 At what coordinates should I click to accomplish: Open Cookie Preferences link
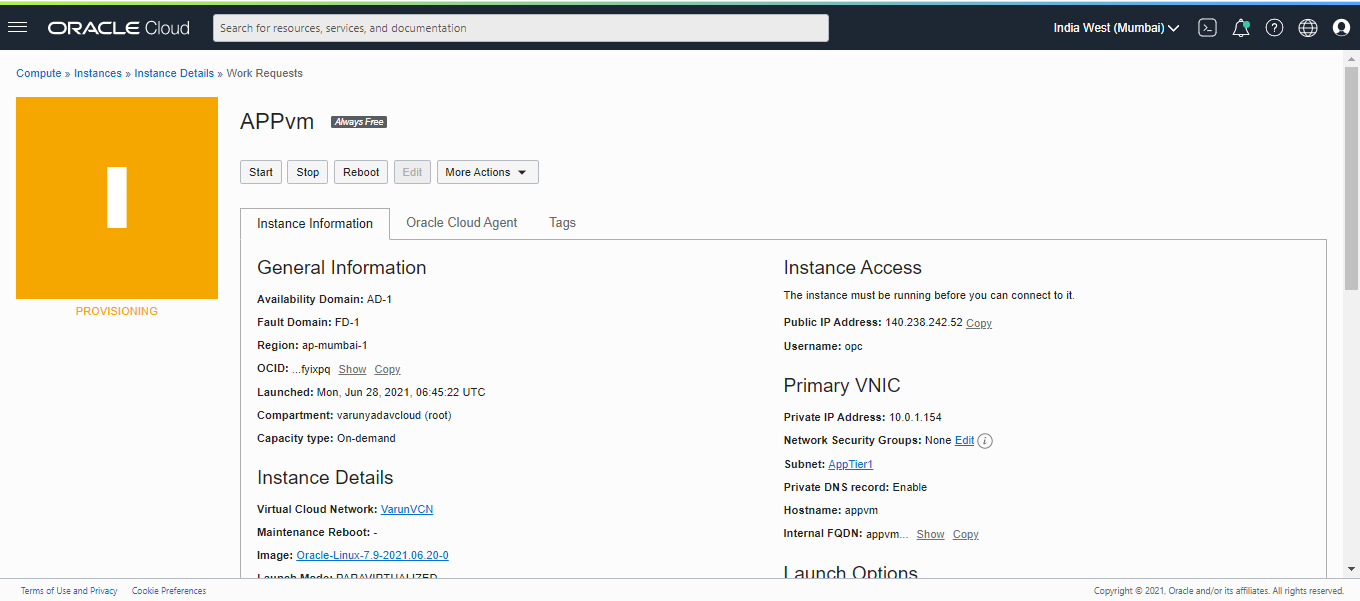169,591
